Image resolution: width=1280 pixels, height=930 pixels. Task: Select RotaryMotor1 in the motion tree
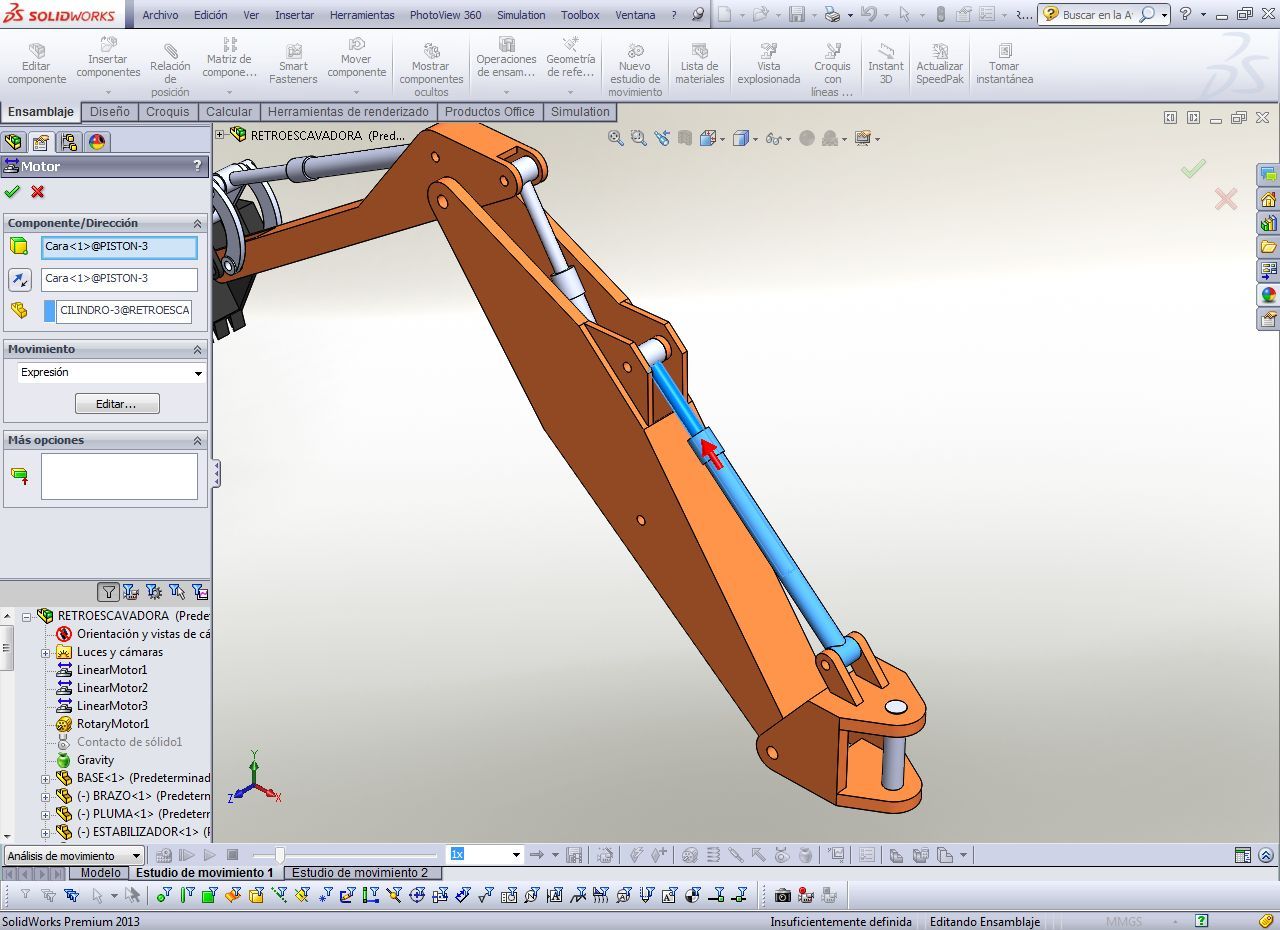tap(113, 724)
